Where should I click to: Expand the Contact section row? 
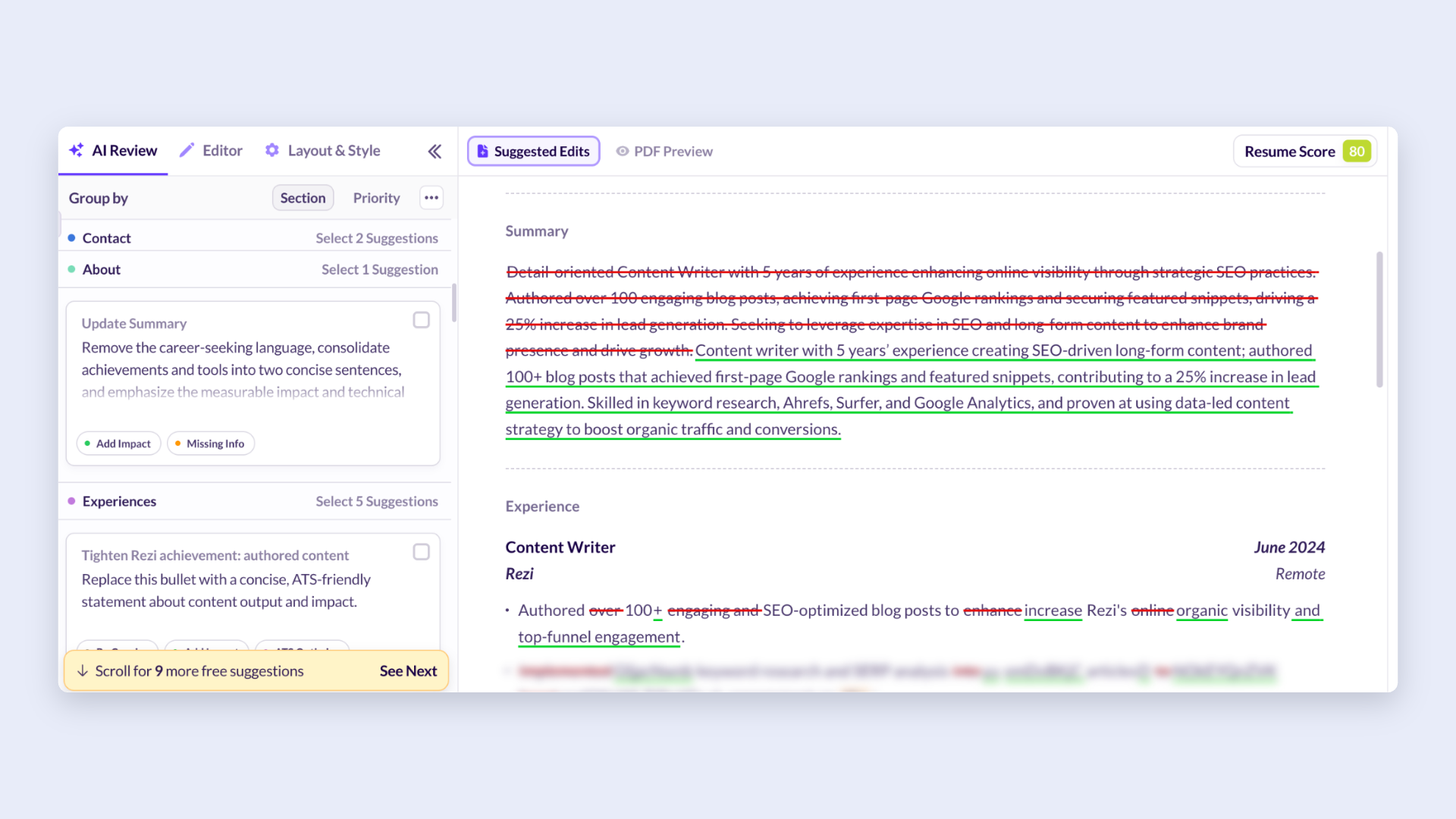pyautogui.click(x=255, y=238)
